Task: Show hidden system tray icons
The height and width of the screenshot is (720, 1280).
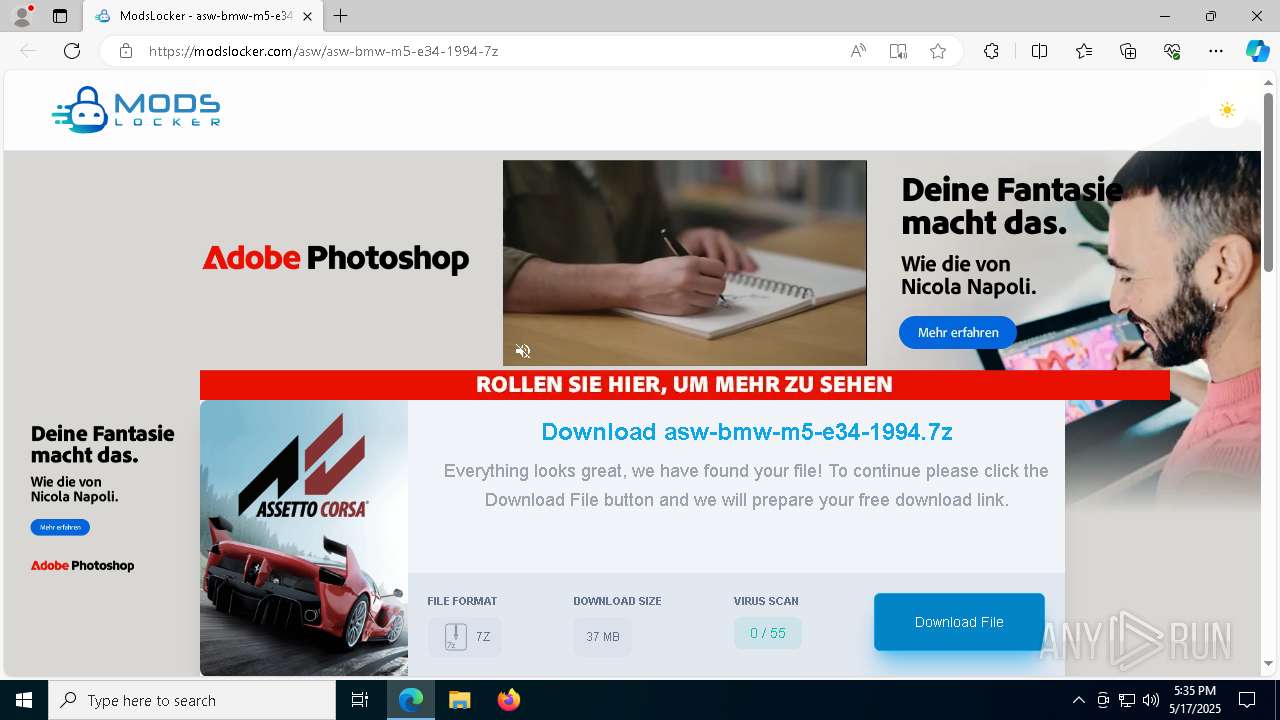Action: (1078, 700)
